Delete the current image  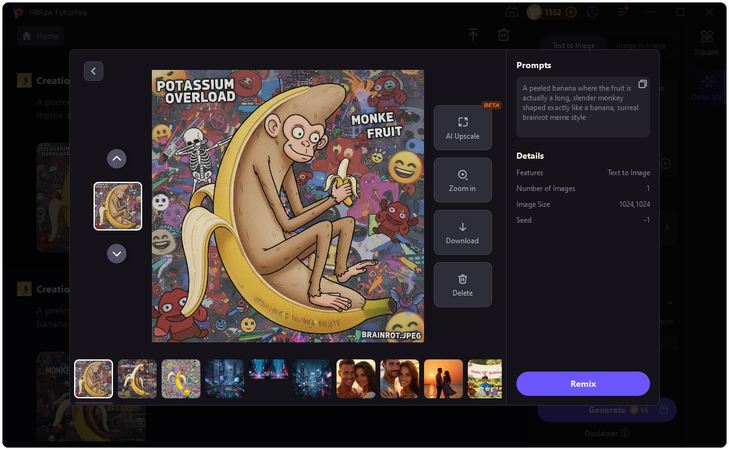463,285
